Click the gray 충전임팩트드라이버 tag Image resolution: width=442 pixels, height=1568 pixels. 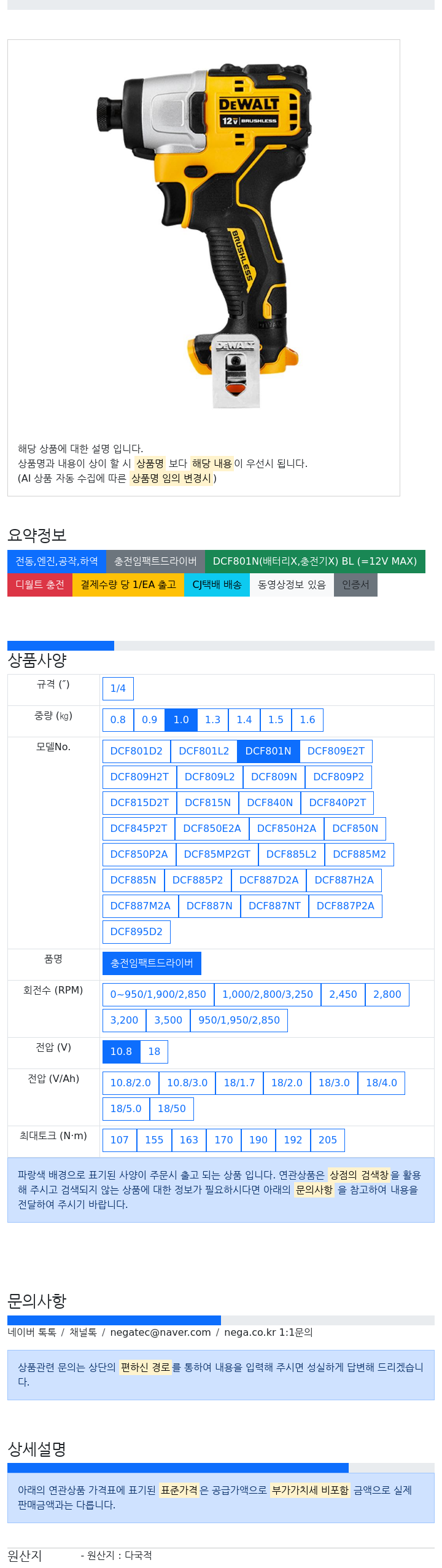pyautogui.click(x=155, y=561)
